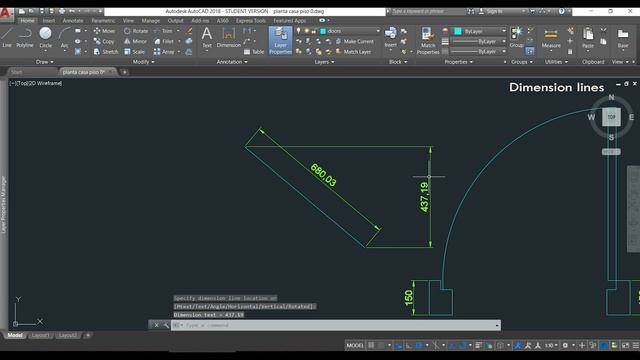This screenshot has width=640, height=360.
Task: Expand the Block panel
Action: [398, 62]
